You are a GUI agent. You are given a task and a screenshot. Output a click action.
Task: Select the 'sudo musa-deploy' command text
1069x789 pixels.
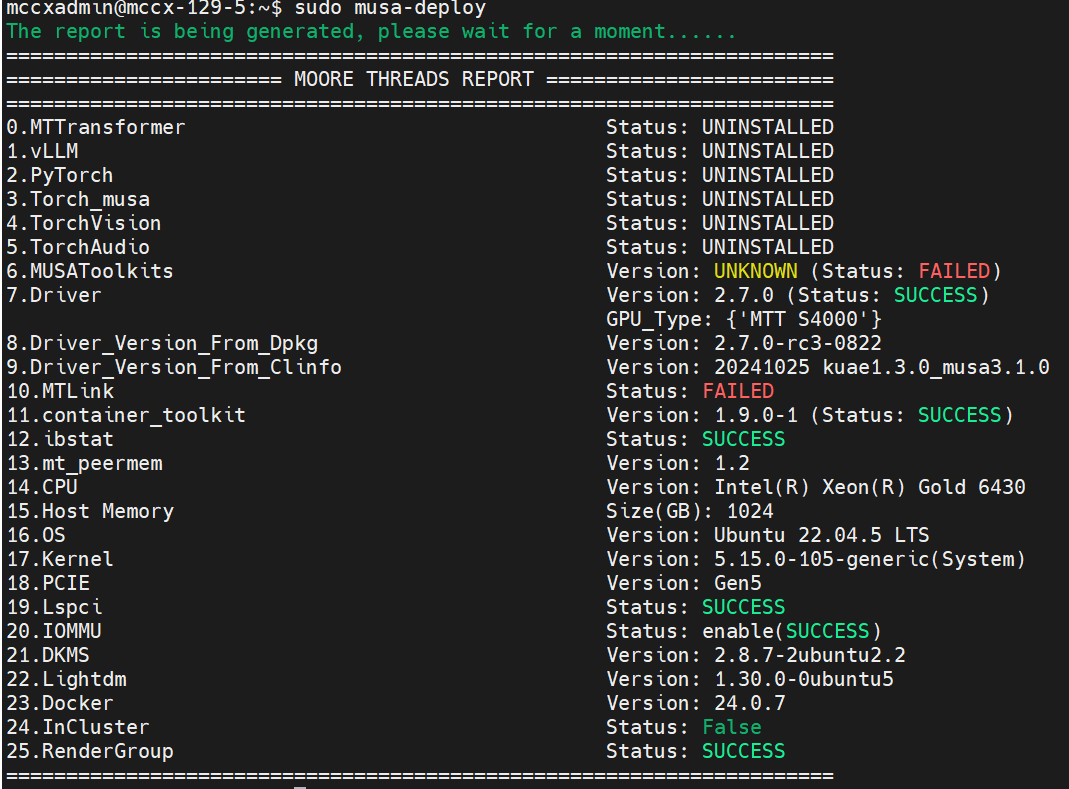tap(390, 9)
